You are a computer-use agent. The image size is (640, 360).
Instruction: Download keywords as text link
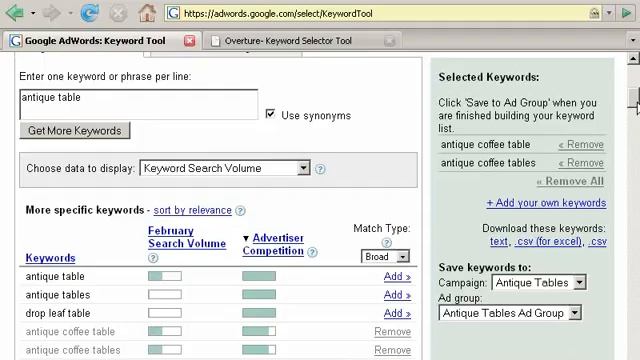[x=499, y=241]
